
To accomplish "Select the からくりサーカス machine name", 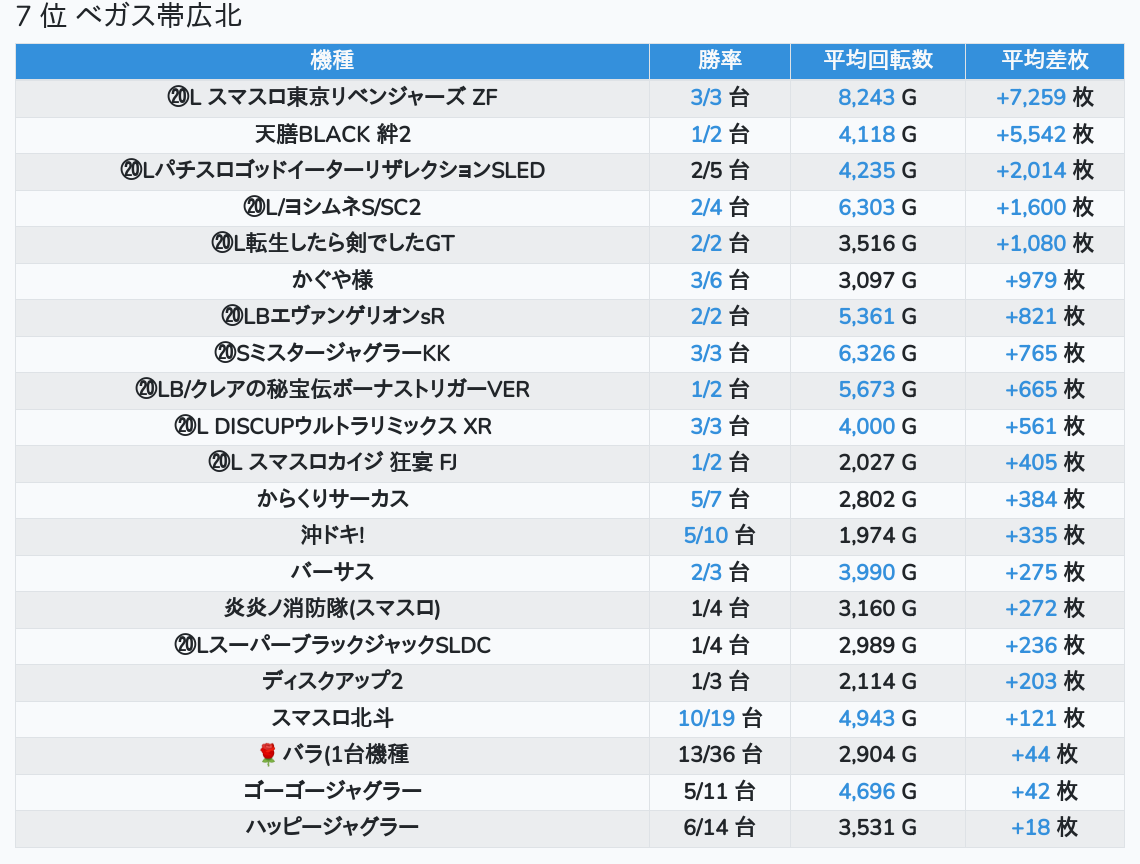I will [x=332, y=499].
